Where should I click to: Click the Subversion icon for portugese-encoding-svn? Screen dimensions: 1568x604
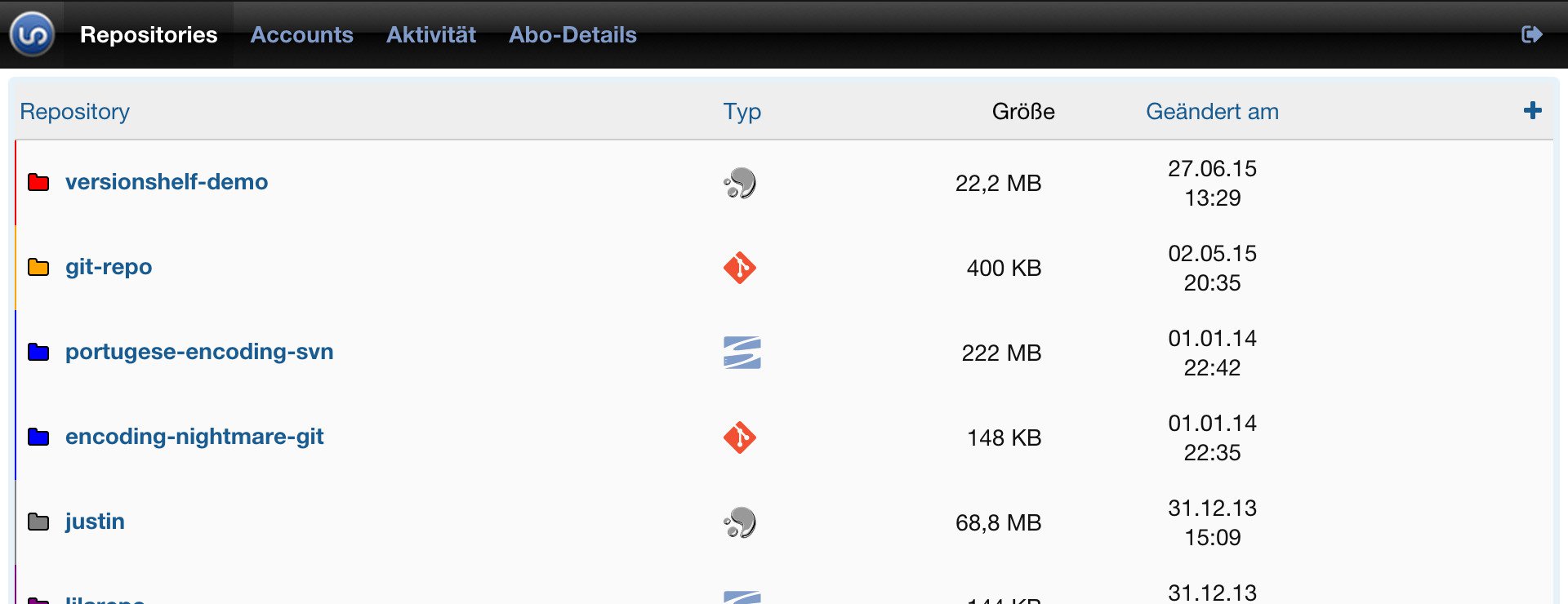pos(742,353)
